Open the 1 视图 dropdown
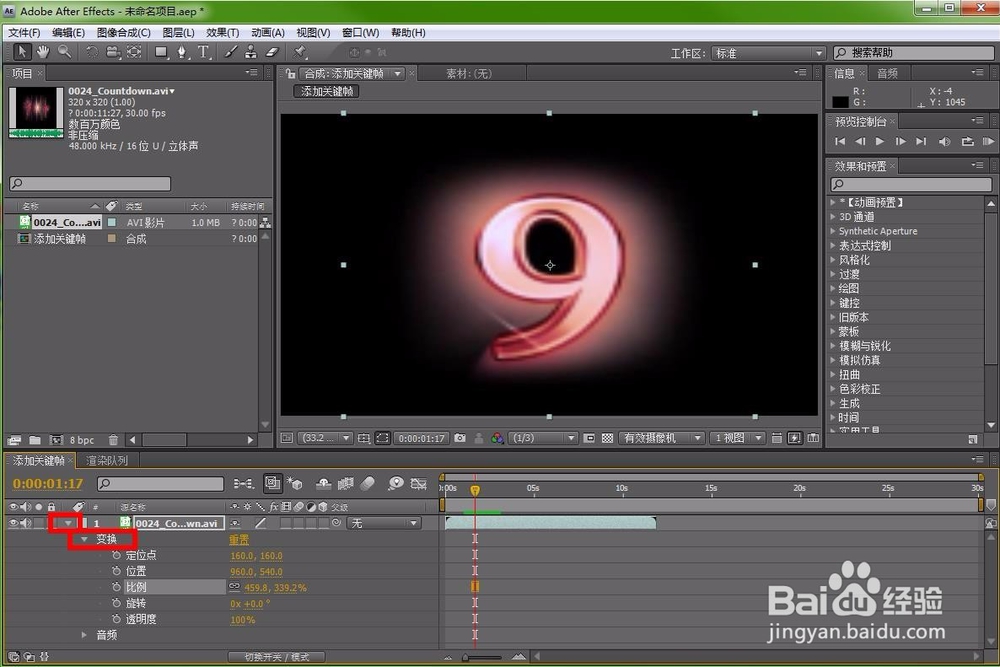 [738, 438]
